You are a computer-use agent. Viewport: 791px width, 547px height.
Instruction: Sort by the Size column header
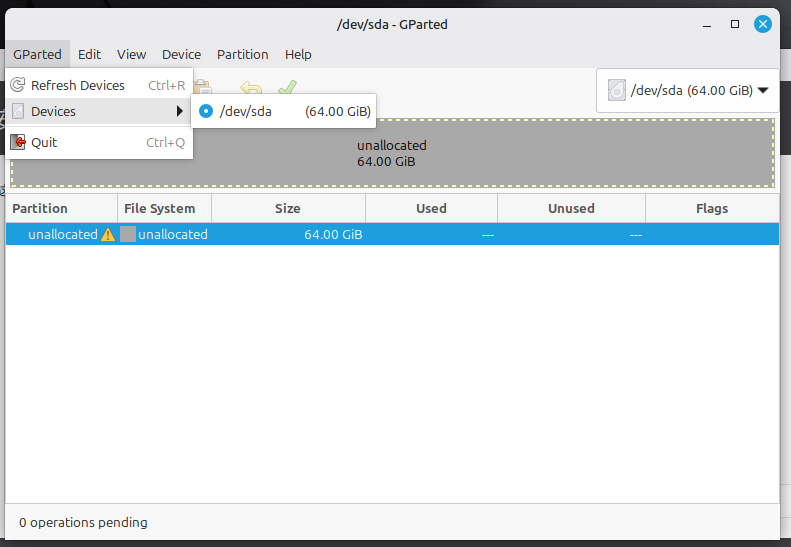[288, 209]
